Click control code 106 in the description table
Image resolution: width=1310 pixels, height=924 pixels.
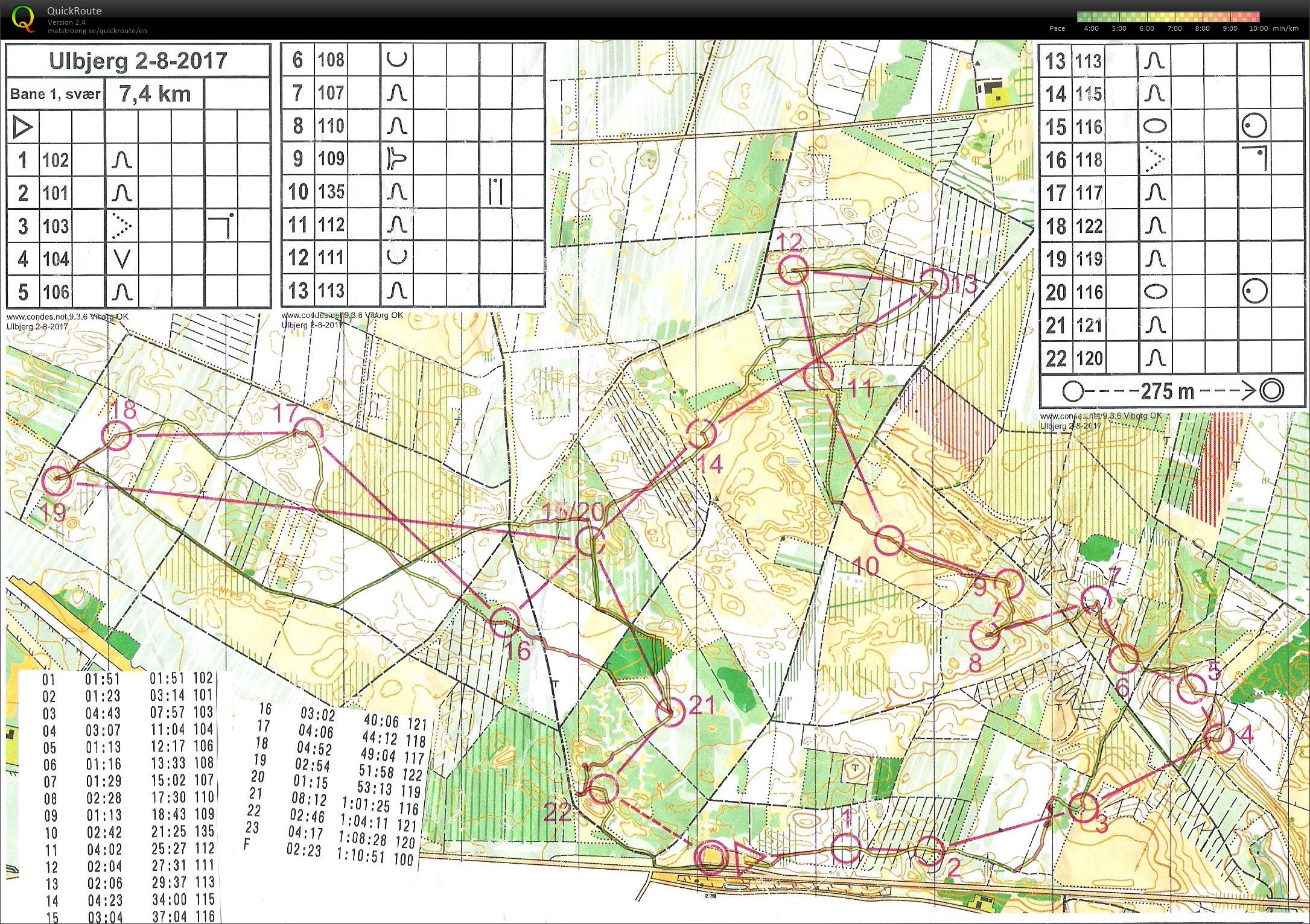56,292
